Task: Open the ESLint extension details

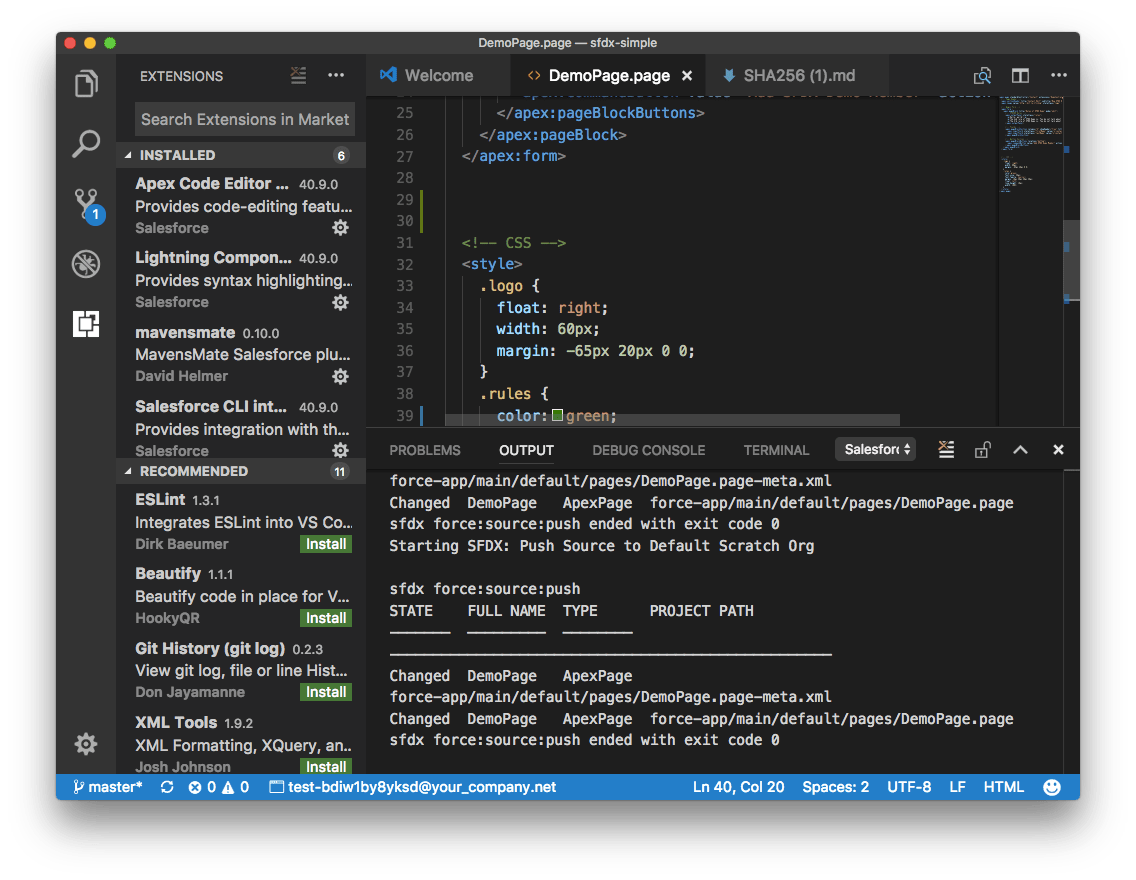Action: (x=241, y=521)
